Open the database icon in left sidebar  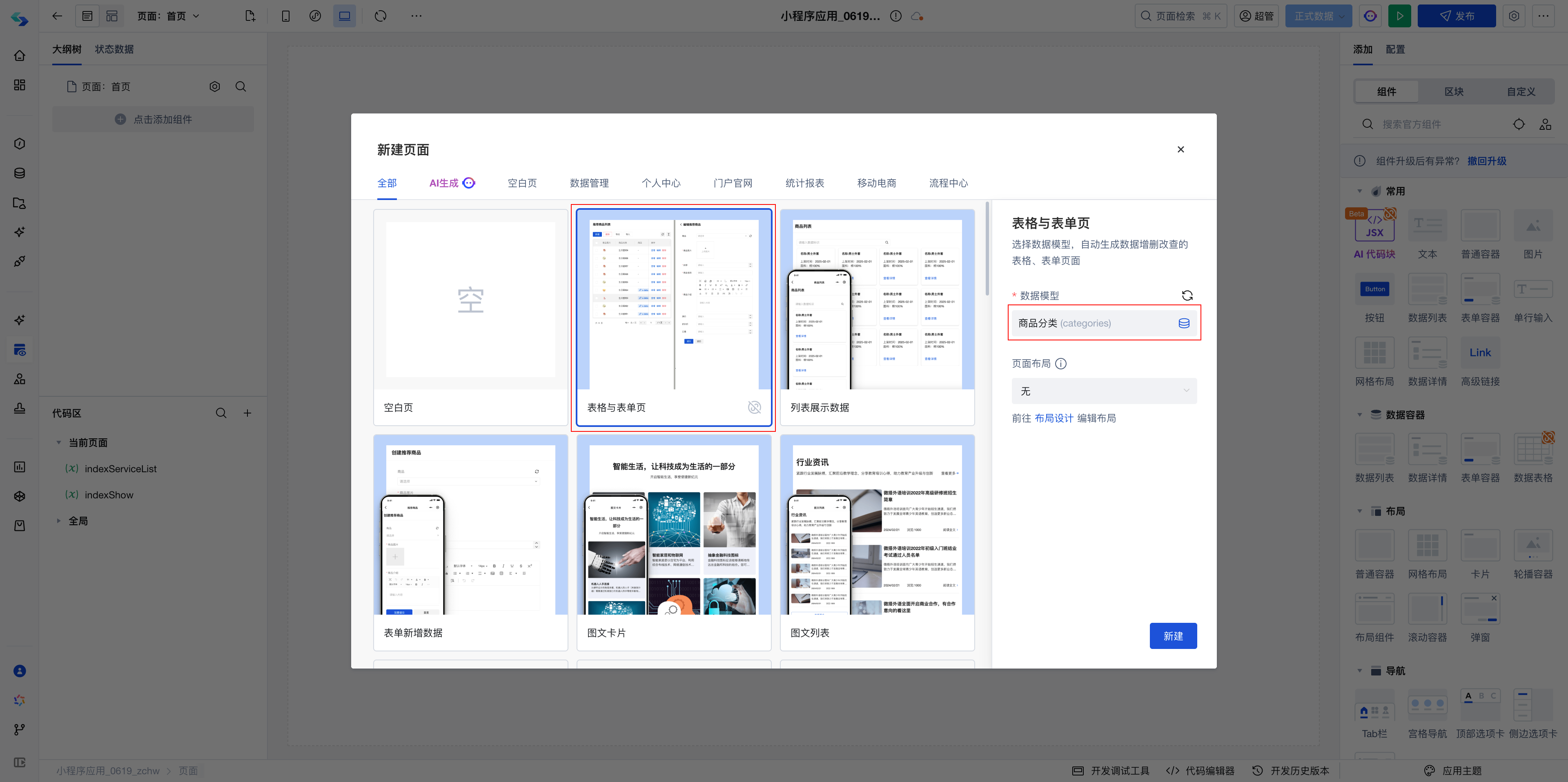point(20,173)
